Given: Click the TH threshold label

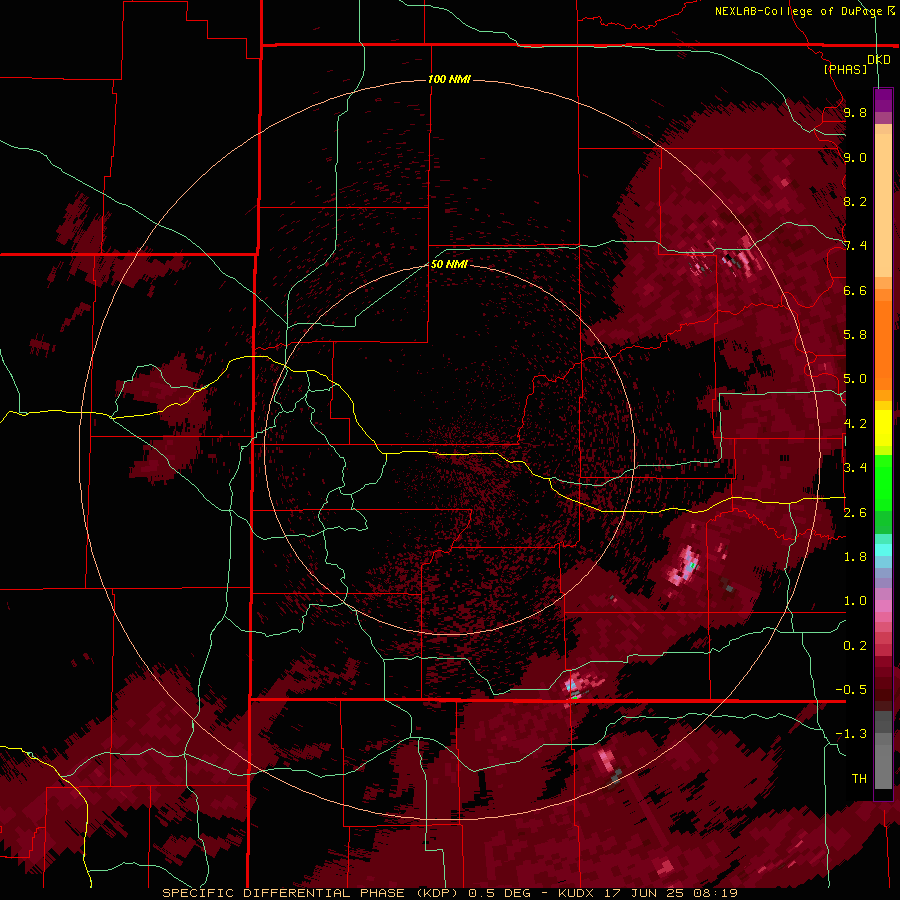Looking at the screenshot, I should [859, 779].
